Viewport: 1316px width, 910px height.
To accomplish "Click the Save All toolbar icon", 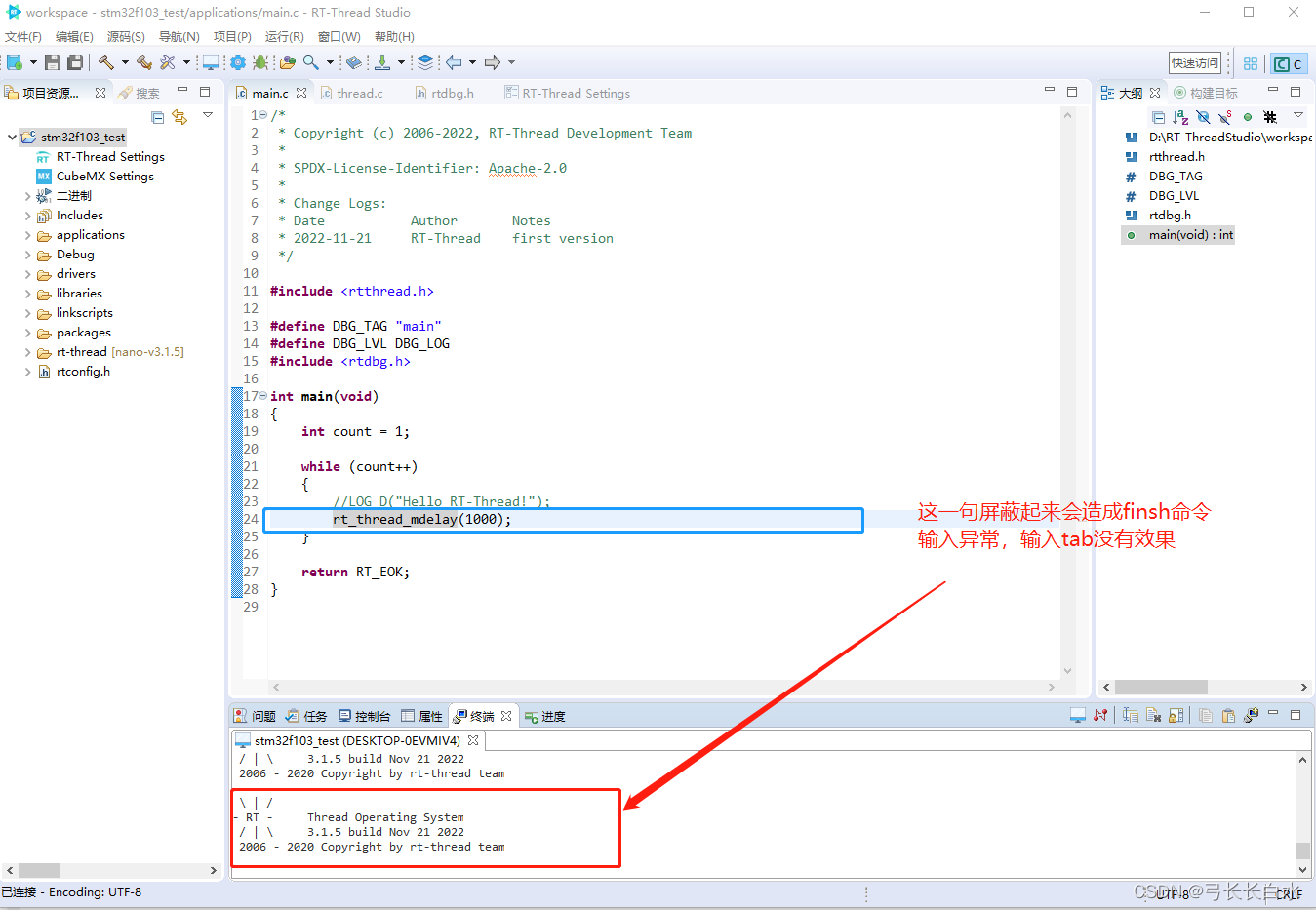I will coord(74,62).
